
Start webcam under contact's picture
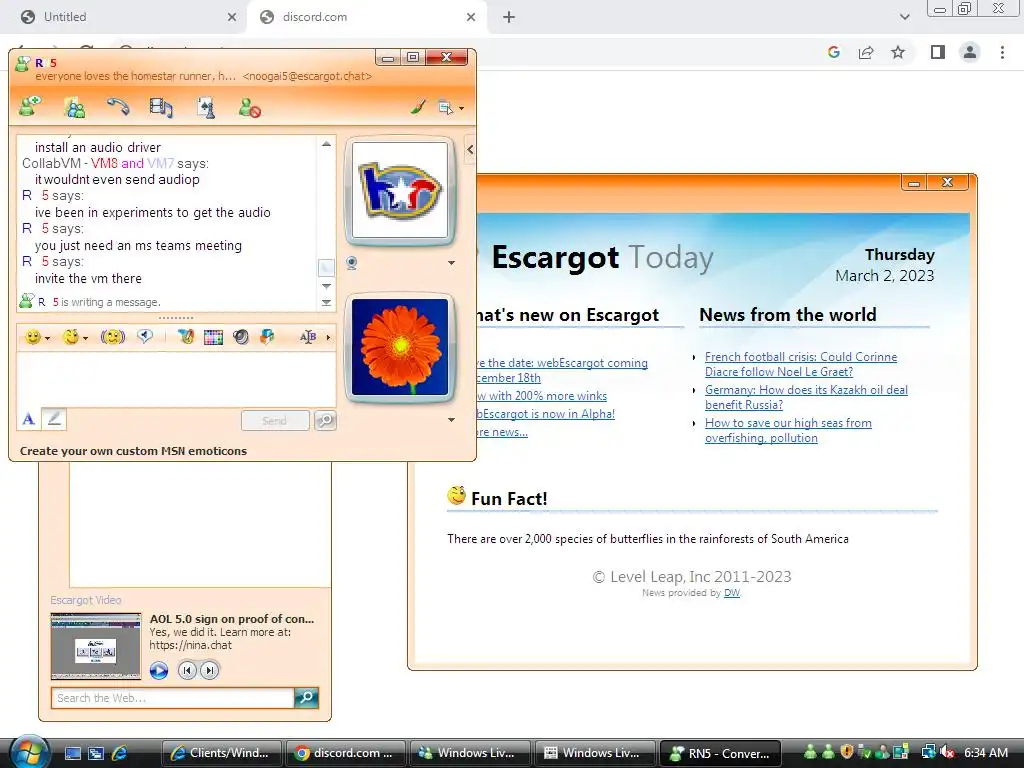(352, 263)
